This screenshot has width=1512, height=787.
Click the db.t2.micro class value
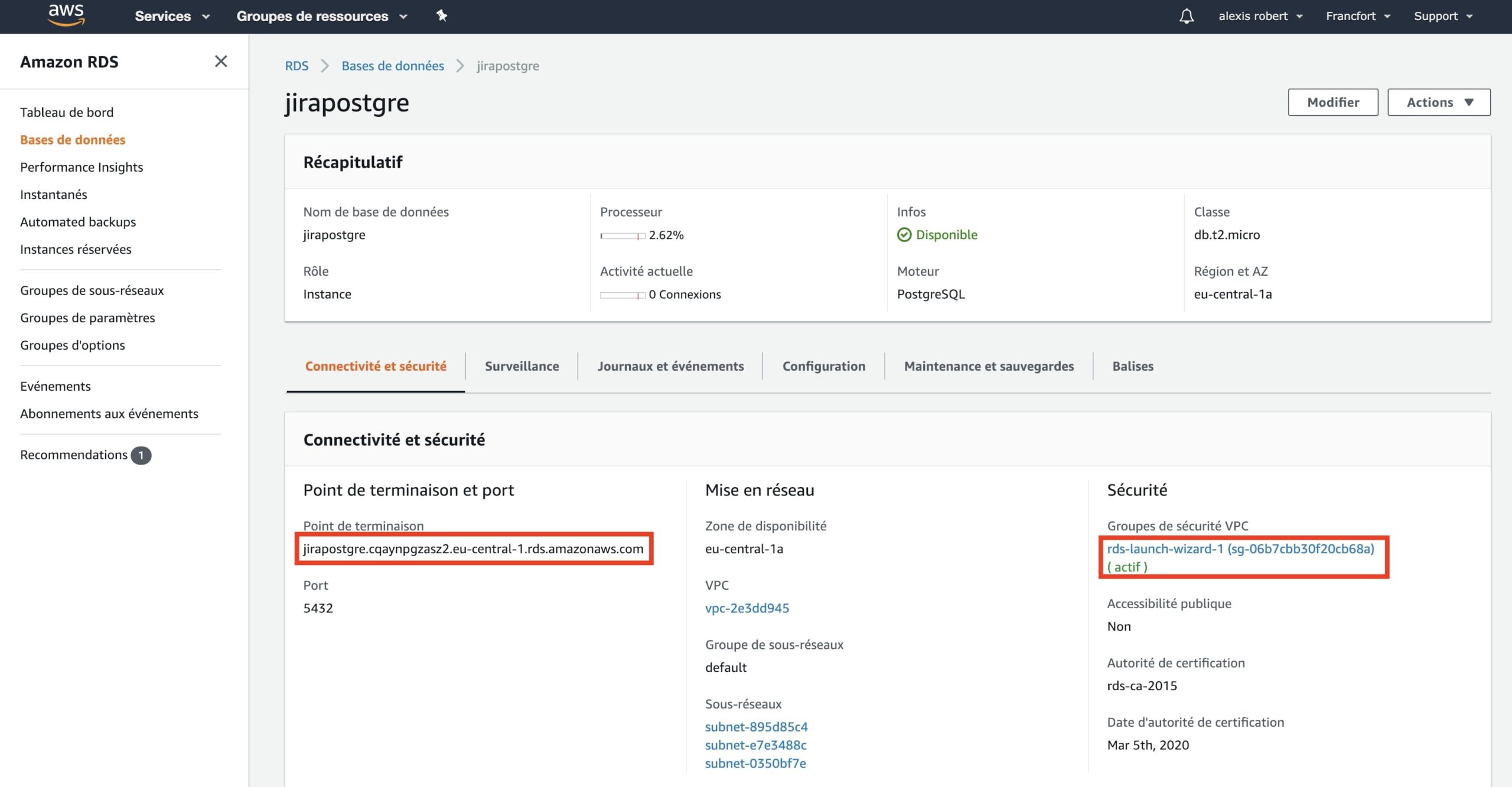(1227, 235)
